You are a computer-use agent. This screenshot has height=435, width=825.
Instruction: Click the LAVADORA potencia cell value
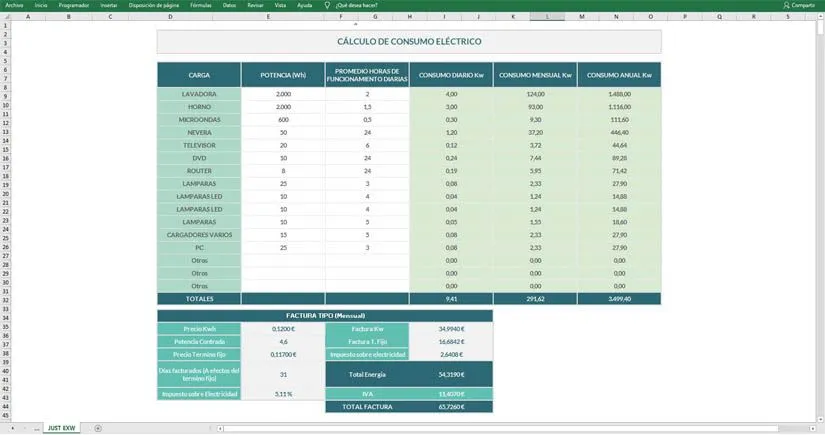pos(282,94)
